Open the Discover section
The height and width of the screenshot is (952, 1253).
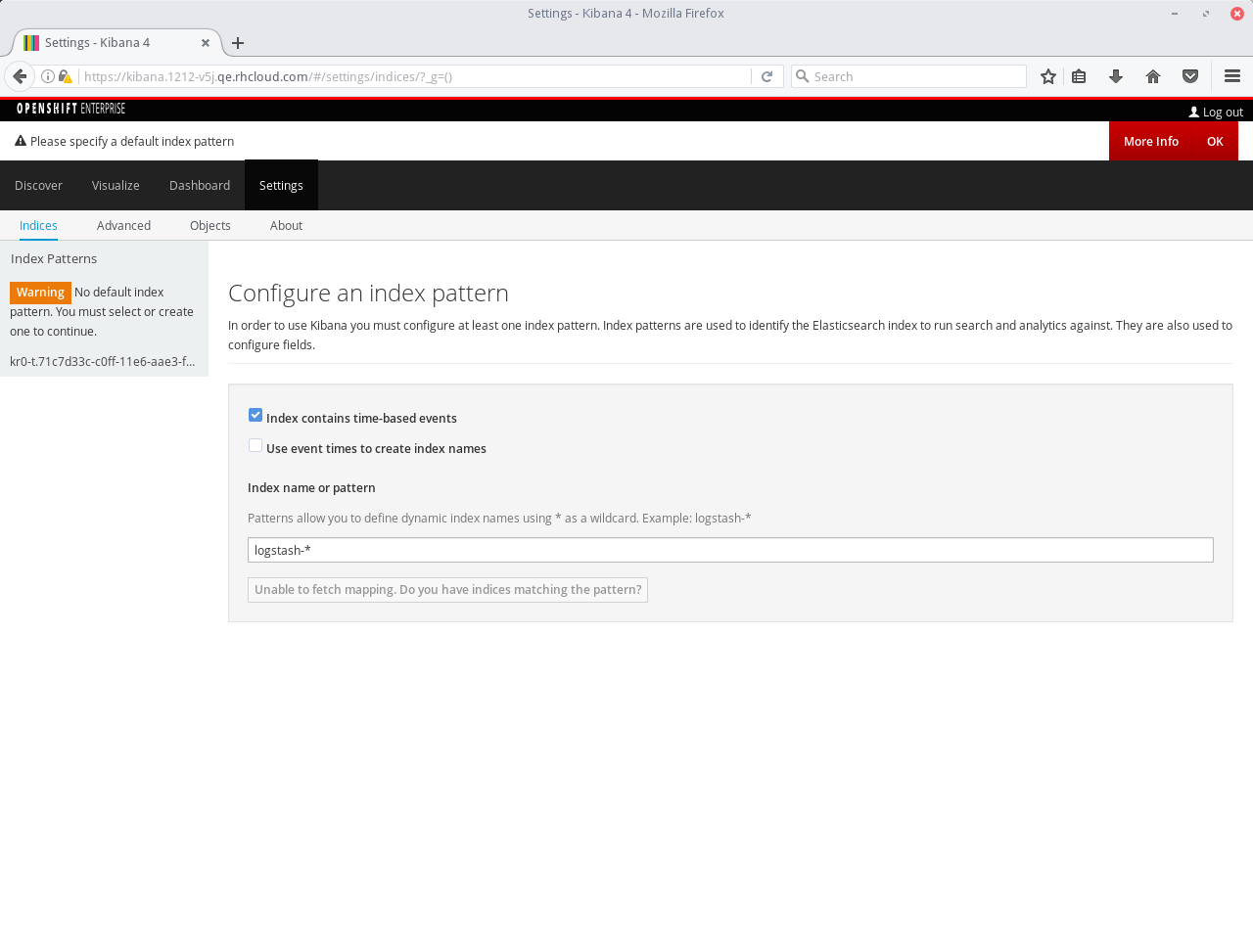click(x=38, y=185)
